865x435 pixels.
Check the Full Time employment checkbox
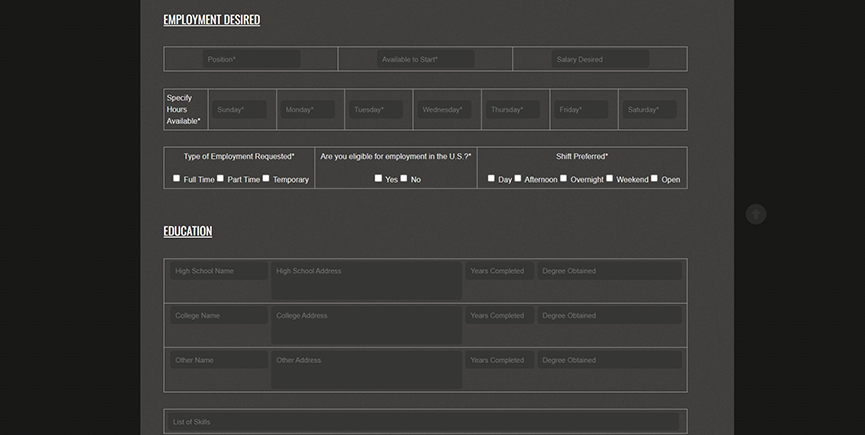tap(177, 178)
